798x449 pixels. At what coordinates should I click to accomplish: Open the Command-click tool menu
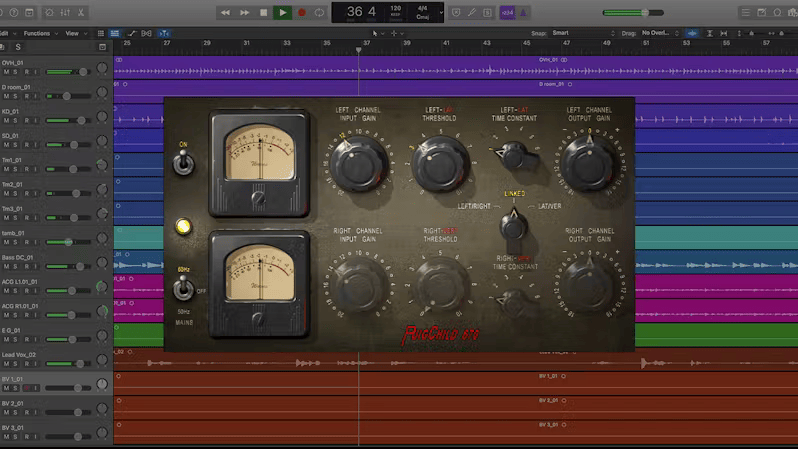tap(396, 34)
